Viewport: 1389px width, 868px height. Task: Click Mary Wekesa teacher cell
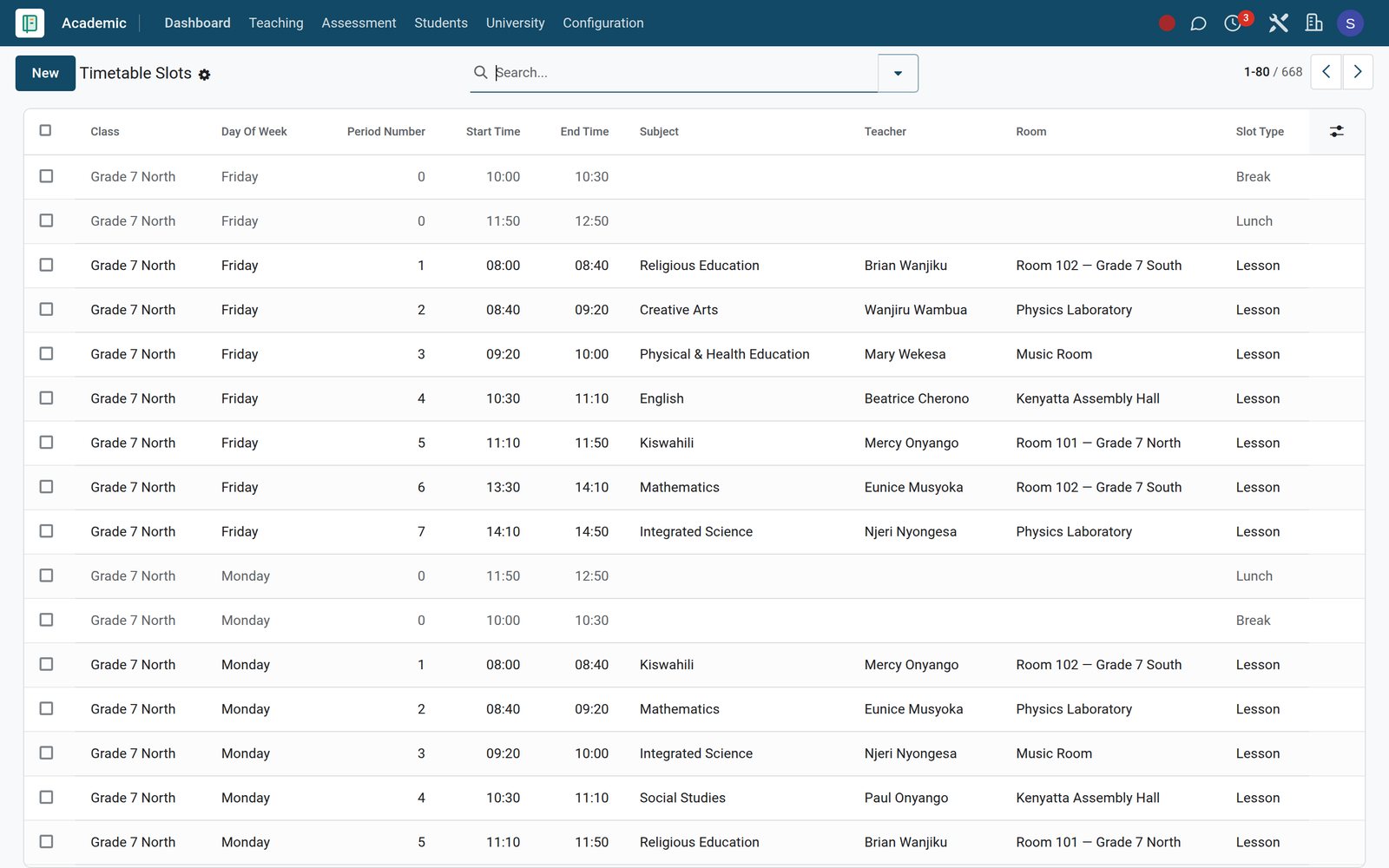pos(905,354)
